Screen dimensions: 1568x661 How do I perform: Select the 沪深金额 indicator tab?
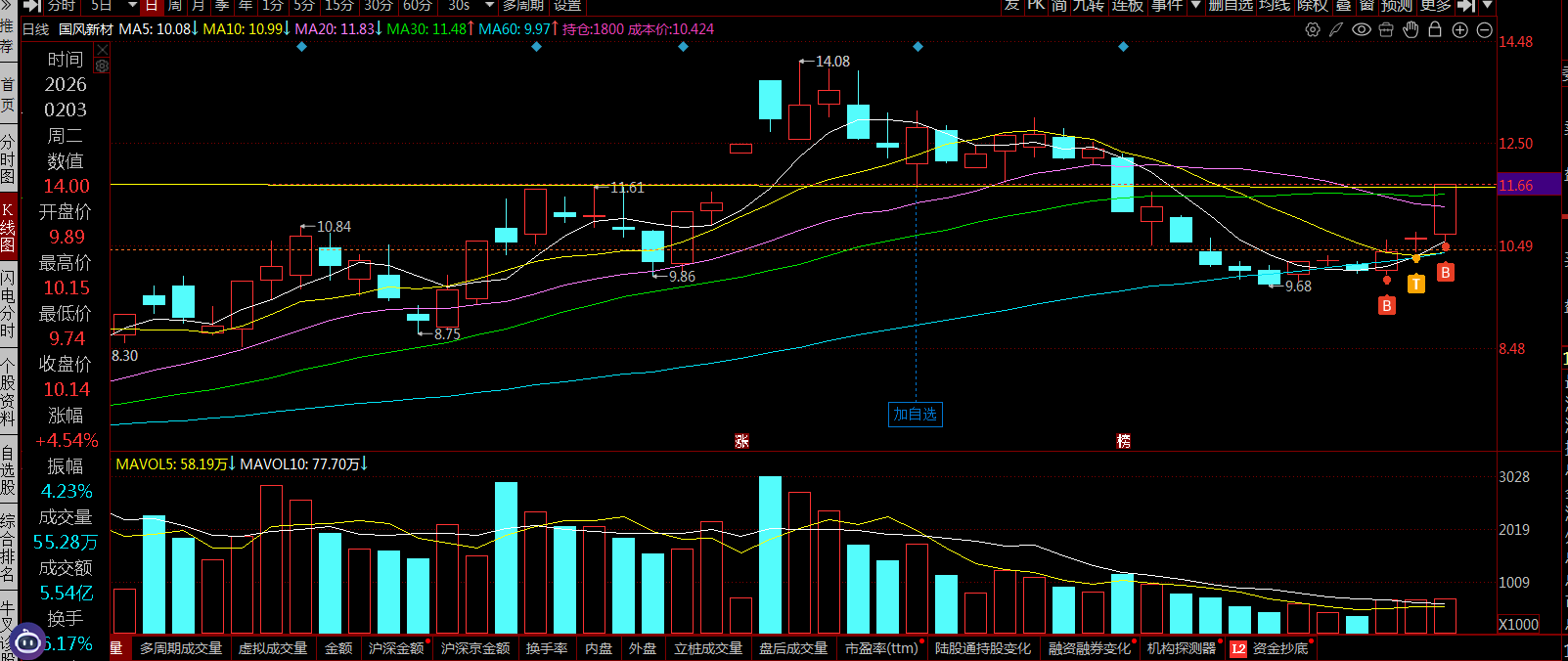point(396,648)
